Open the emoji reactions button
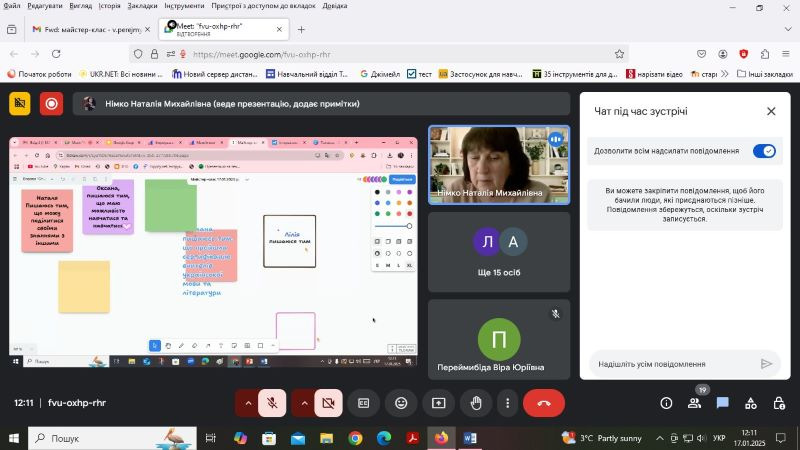The image size is (800, 450). pyautogui.click(x=401, y=403)
